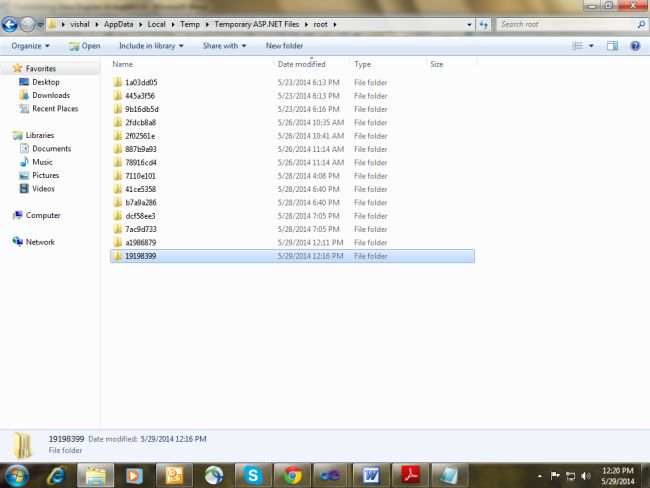Open Skype from the taskbar
This screenshot has width=650, height=488.
pos(252,475)
